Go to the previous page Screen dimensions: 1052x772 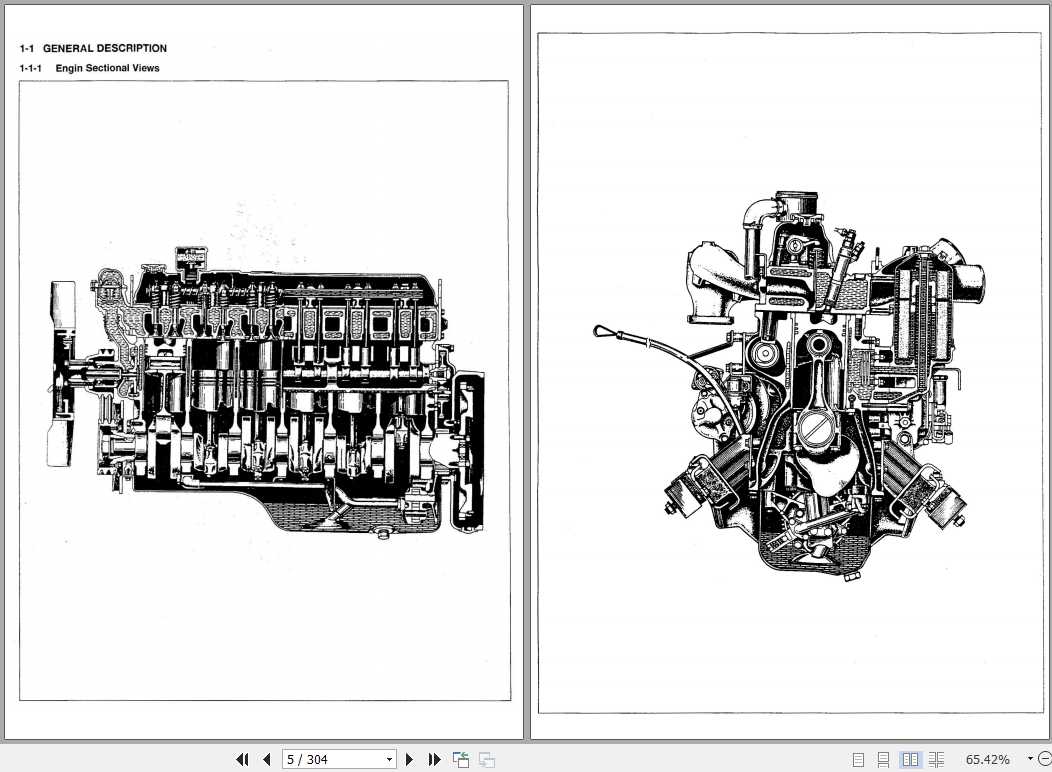click(x=266, y=759)
